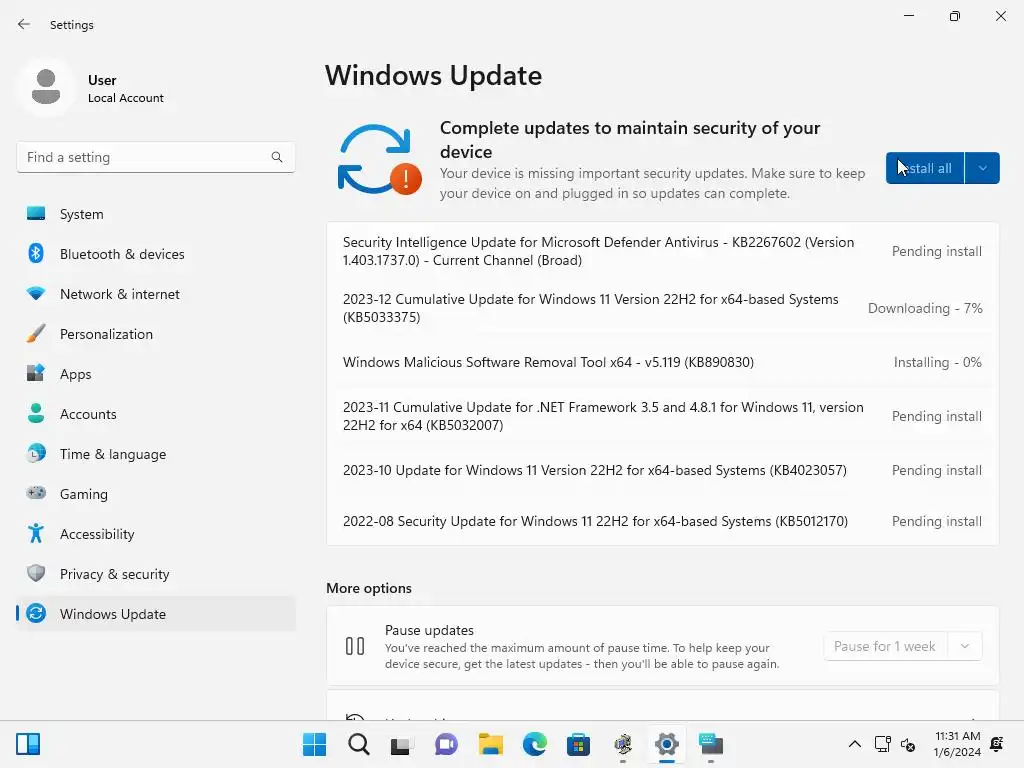Open the Windows Start button
The image size is (1024, 768).
tap(314, 744)
